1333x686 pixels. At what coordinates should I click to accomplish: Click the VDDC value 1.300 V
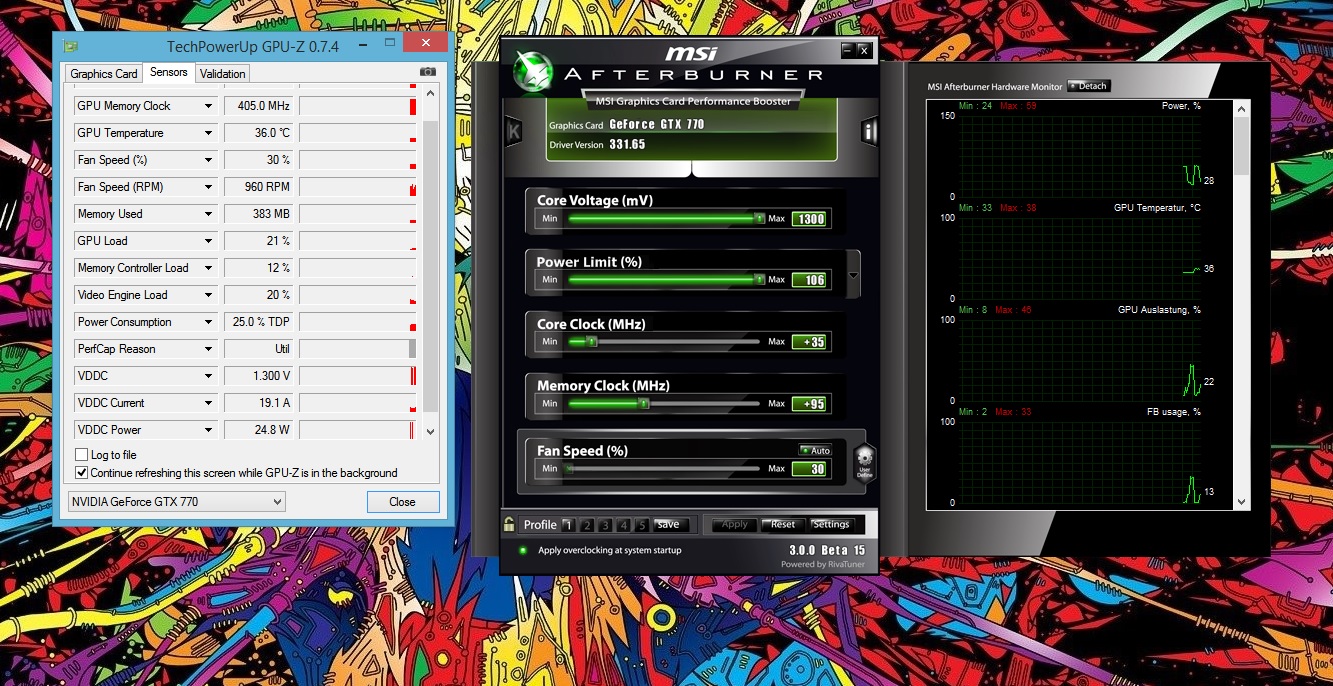[x=259, y=376]
